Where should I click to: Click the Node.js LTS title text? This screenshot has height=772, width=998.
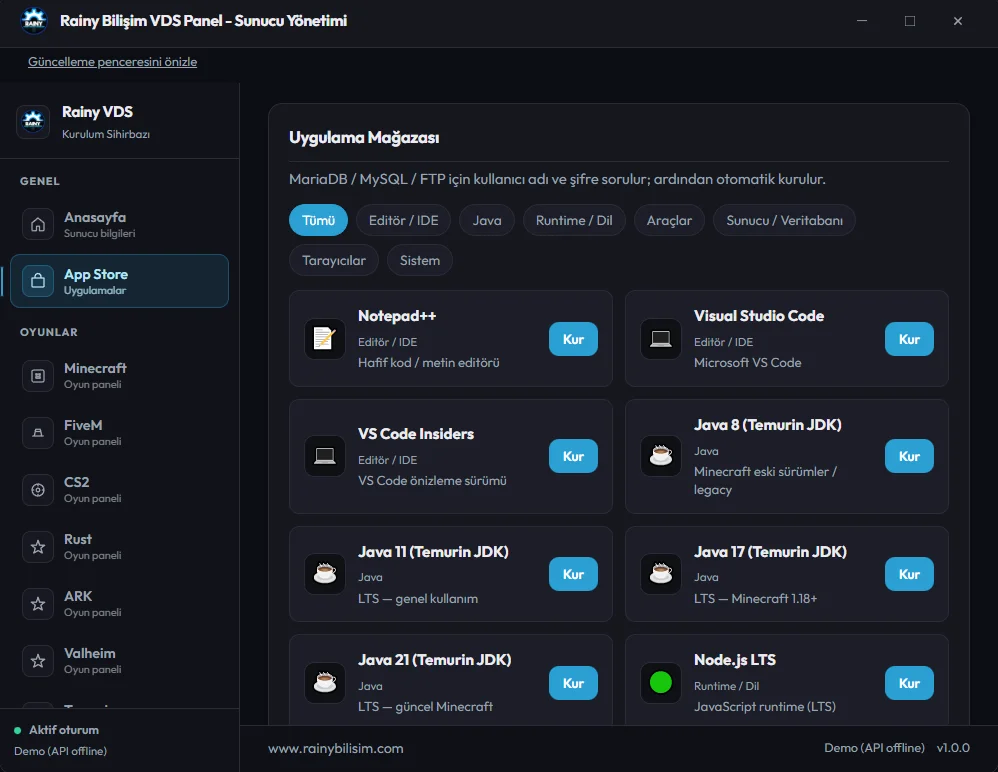[x=734, y=660]
